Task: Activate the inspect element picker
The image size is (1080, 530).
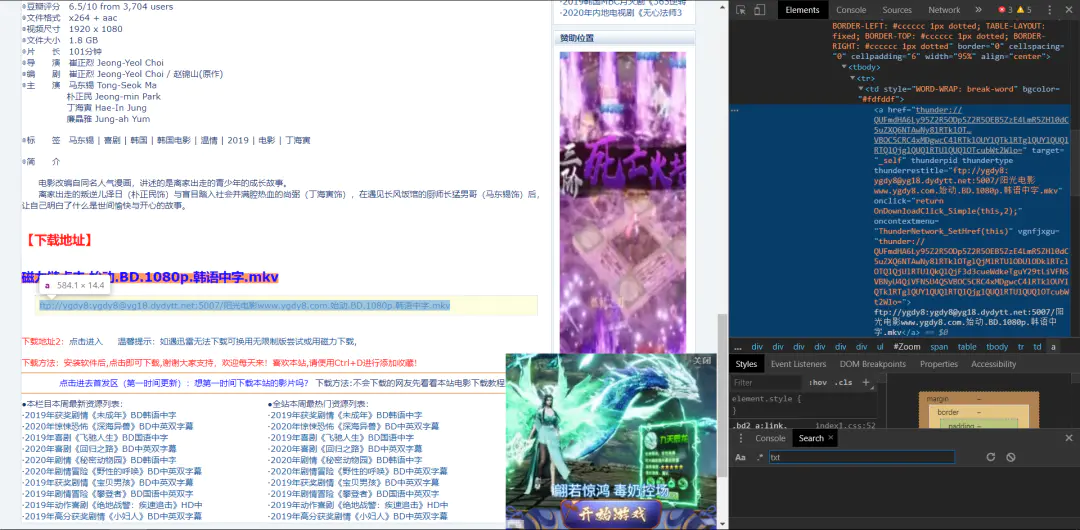Action: 741,10
